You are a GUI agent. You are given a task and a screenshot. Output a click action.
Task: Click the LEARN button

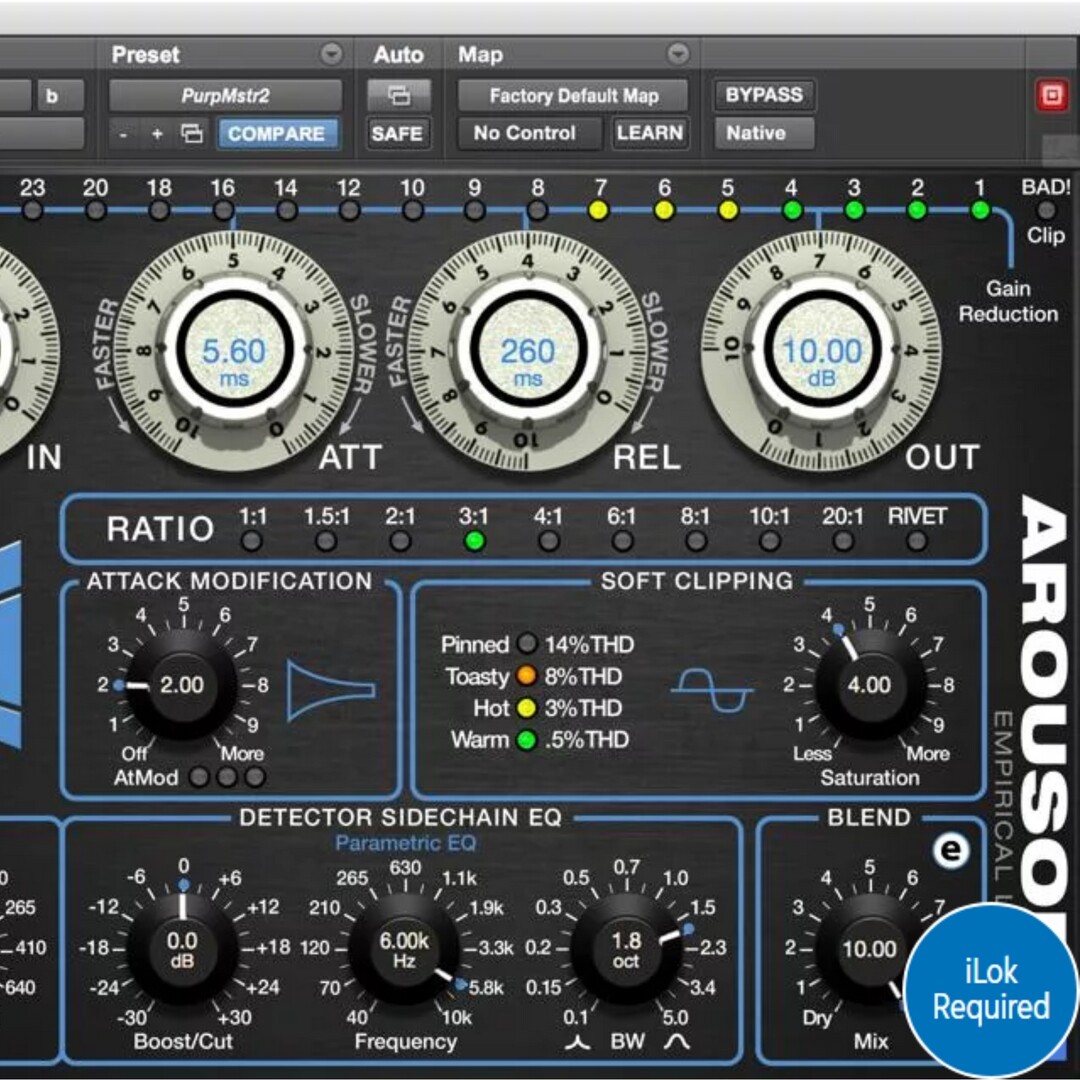tap(650, 133)
